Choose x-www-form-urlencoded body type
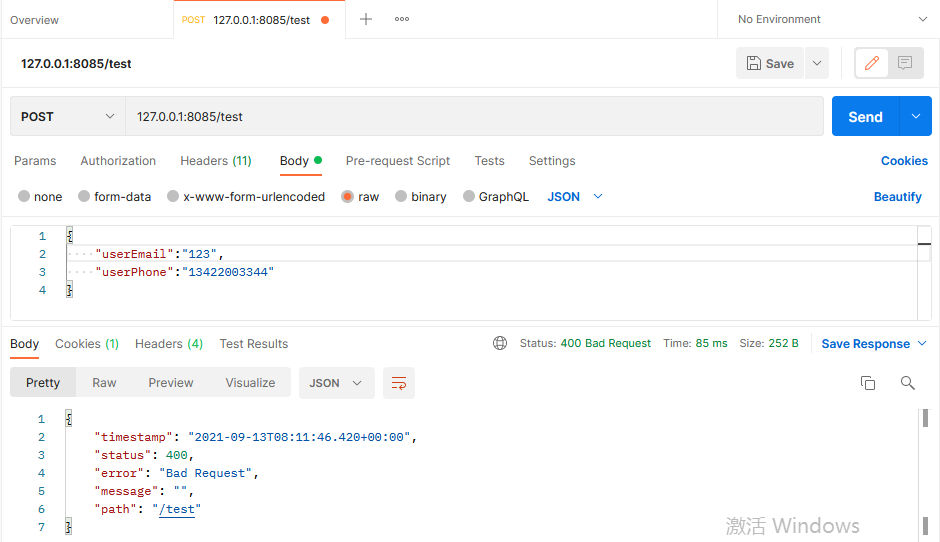This screenshot has height=542, width=940. (x=173, y=196)
